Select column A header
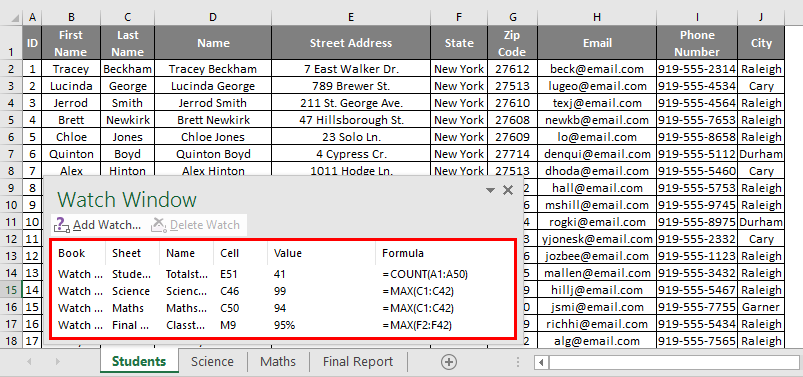 [x=32, y=17]
